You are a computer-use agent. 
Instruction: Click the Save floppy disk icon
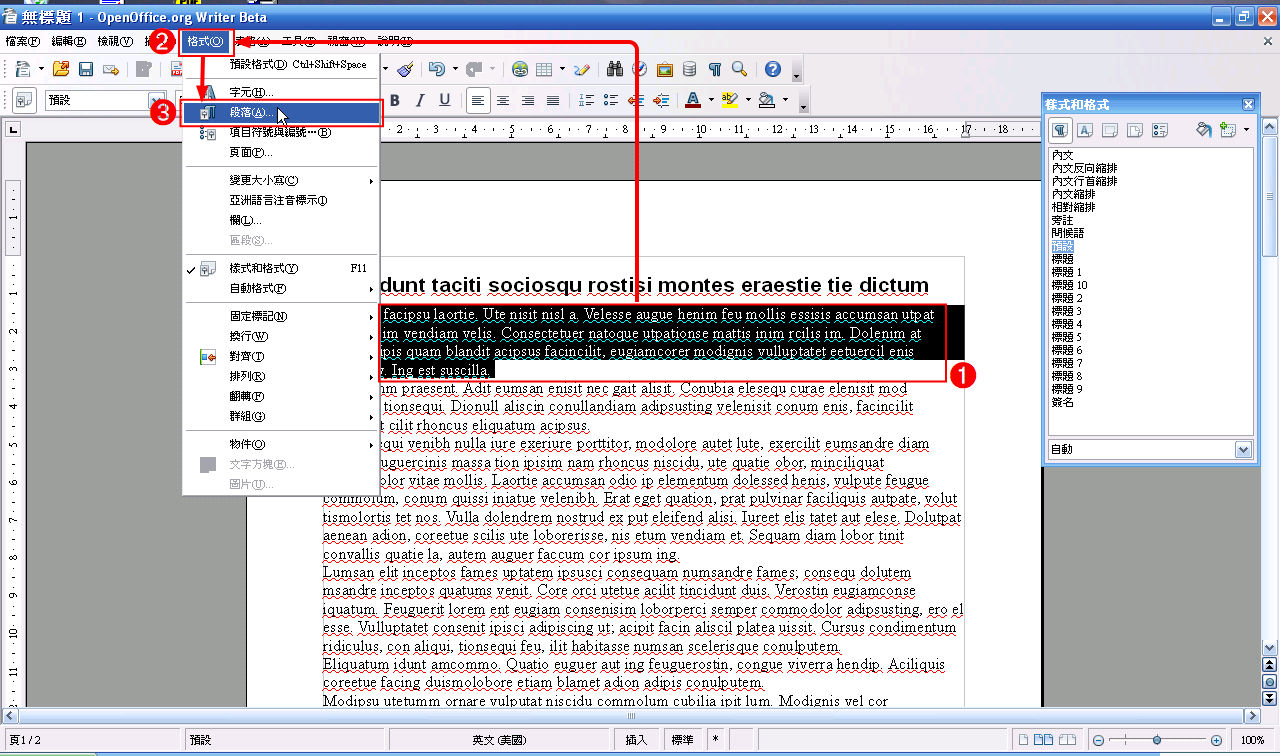86,69
